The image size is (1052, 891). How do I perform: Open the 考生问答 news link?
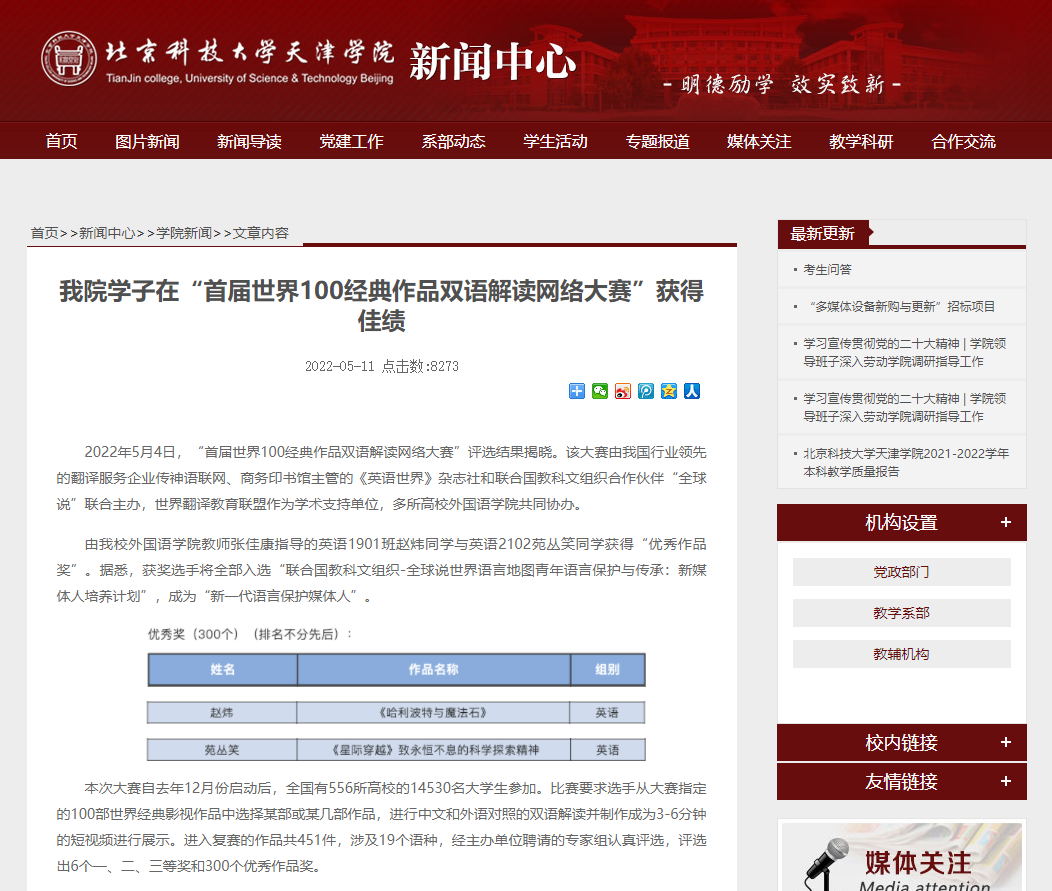click(827, 269)
